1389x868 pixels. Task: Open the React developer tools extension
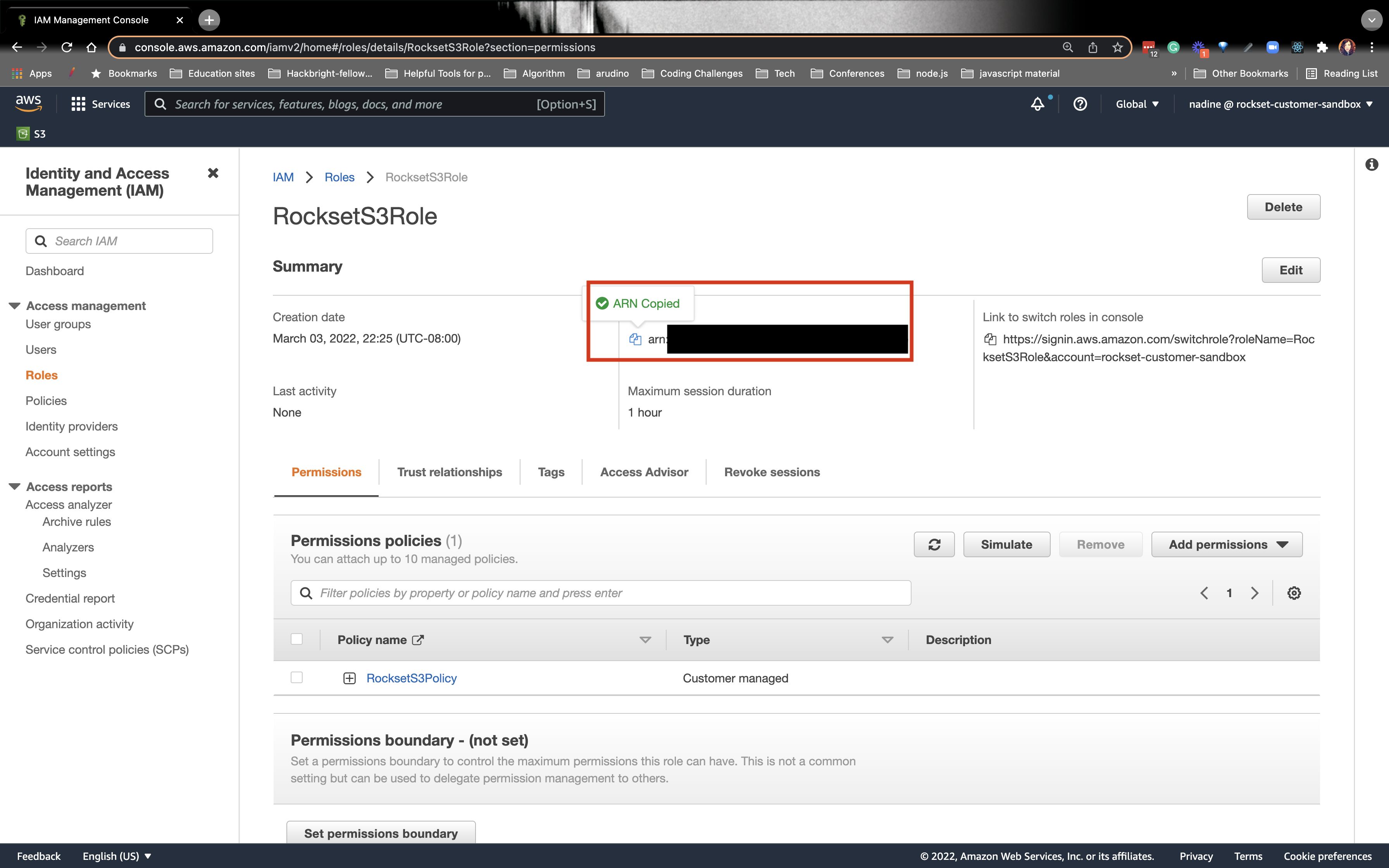pyautogui.click(x=1297, y=47)
